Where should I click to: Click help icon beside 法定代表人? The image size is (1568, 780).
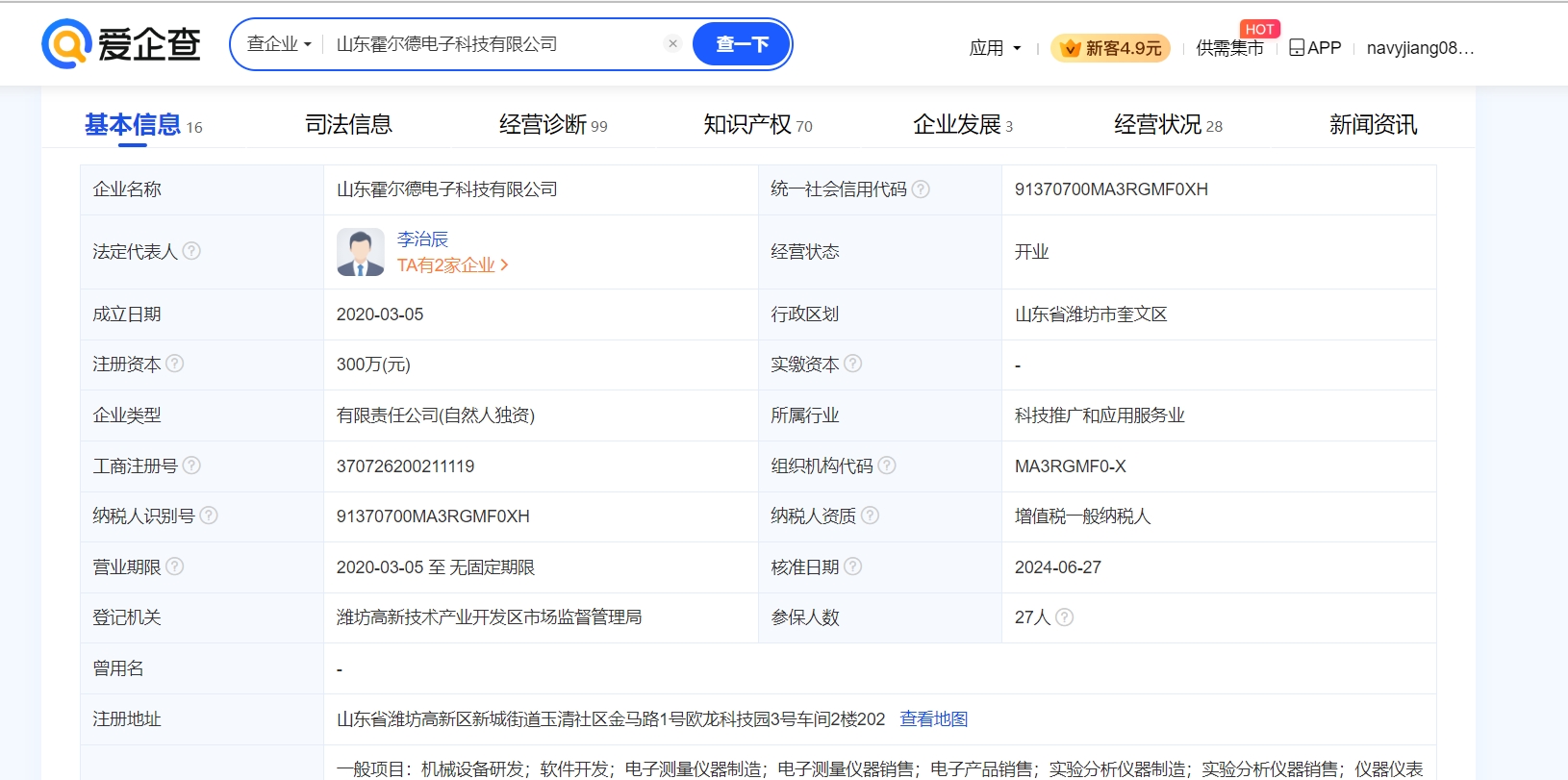click(191, 251)
